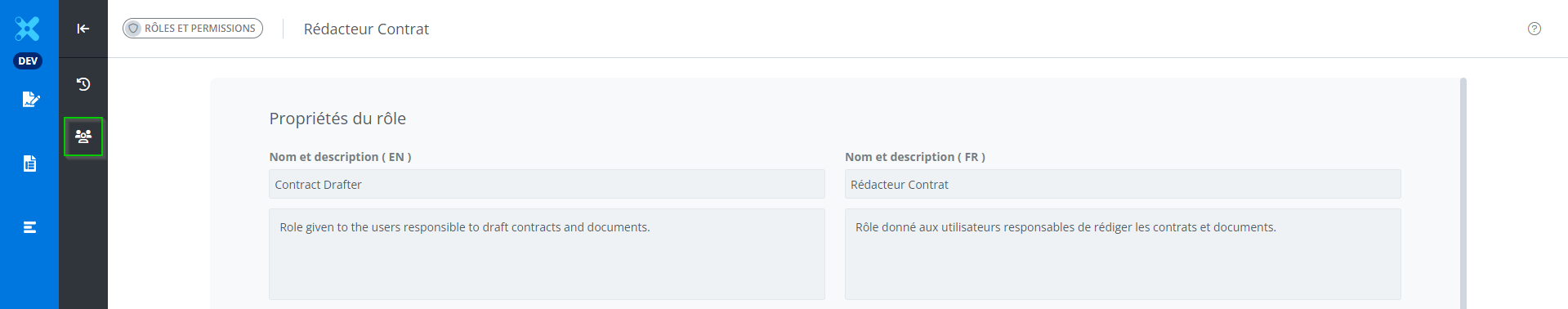The width and height of the screenshot is (1568, 309).
Task: Click the blue X application logo
Action: [x=27, y=29]
